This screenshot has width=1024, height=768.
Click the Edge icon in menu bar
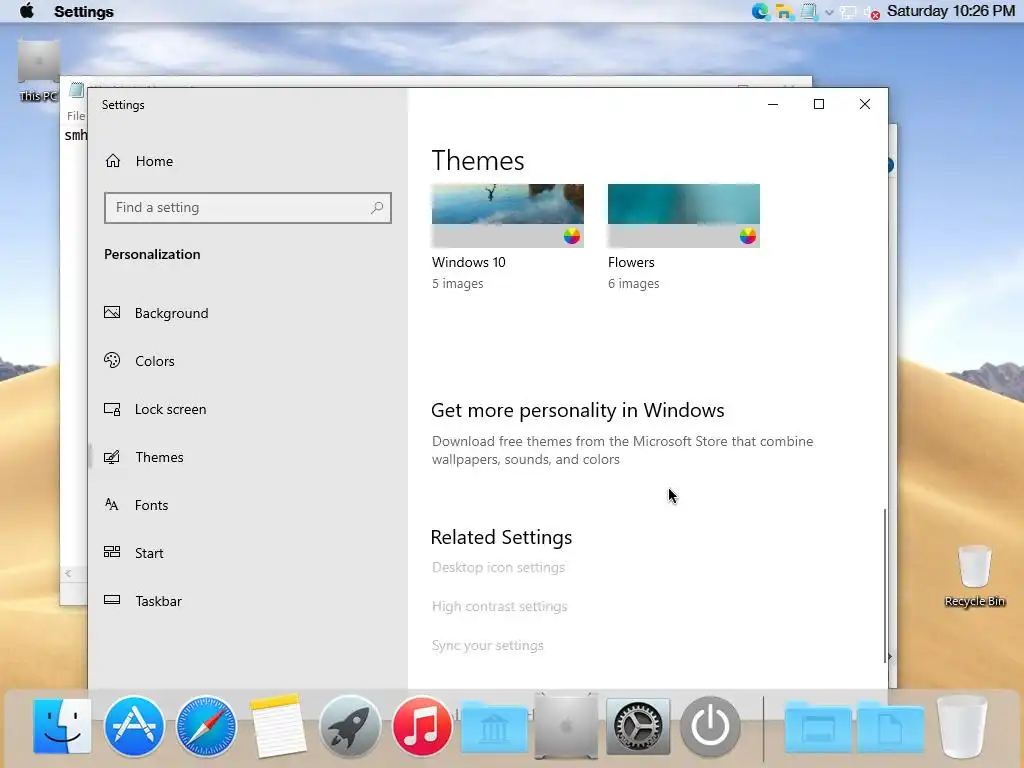coord(760,11)
